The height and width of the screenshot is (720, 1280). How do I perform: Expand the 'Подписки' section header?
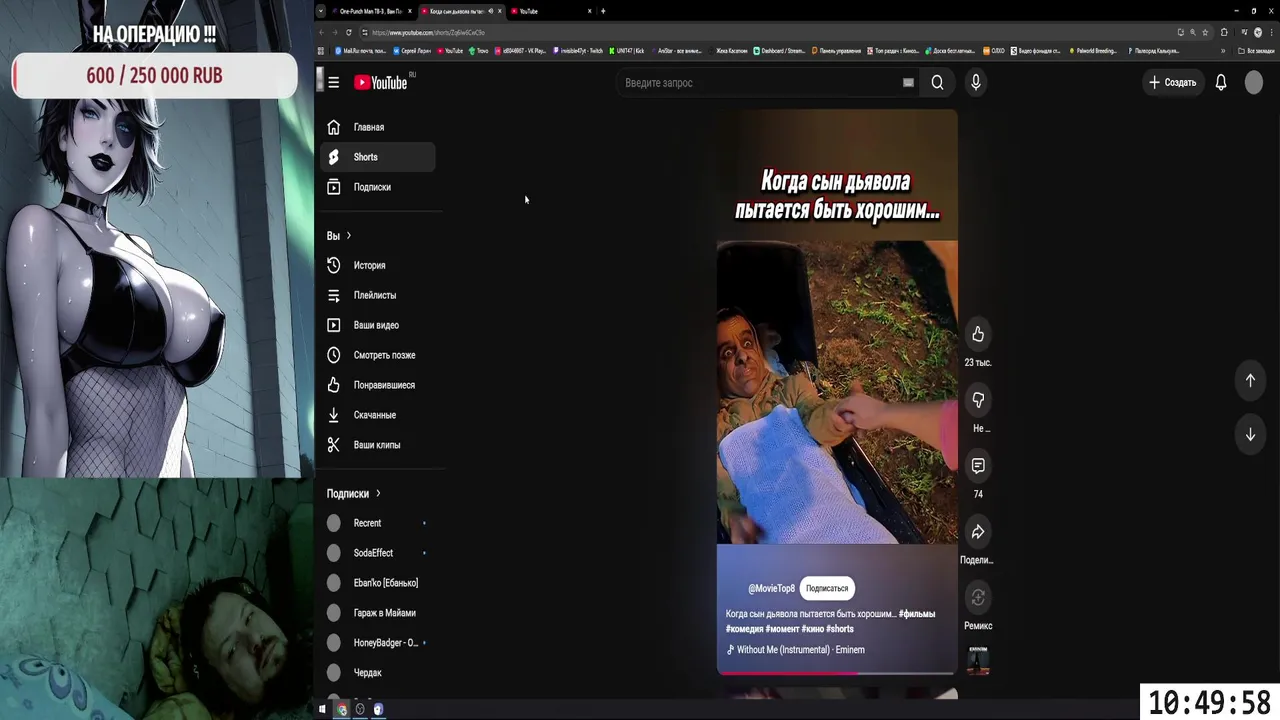pos(354,494)
